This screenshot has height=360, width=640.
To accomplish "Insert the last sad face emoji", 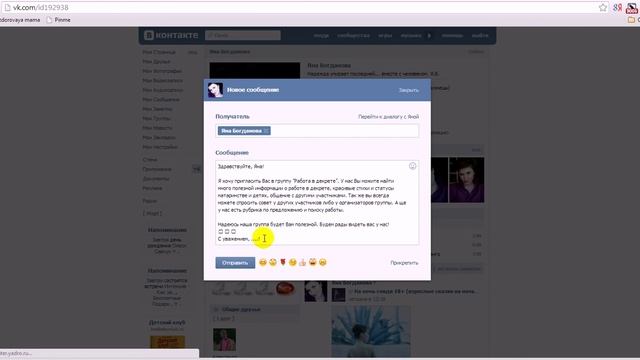I will 322,262.
